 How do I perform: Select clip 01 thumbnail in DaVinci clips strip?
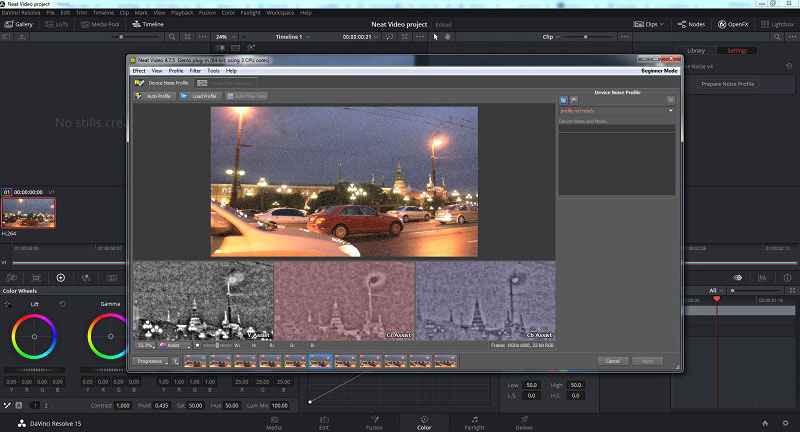coord(29,213)
